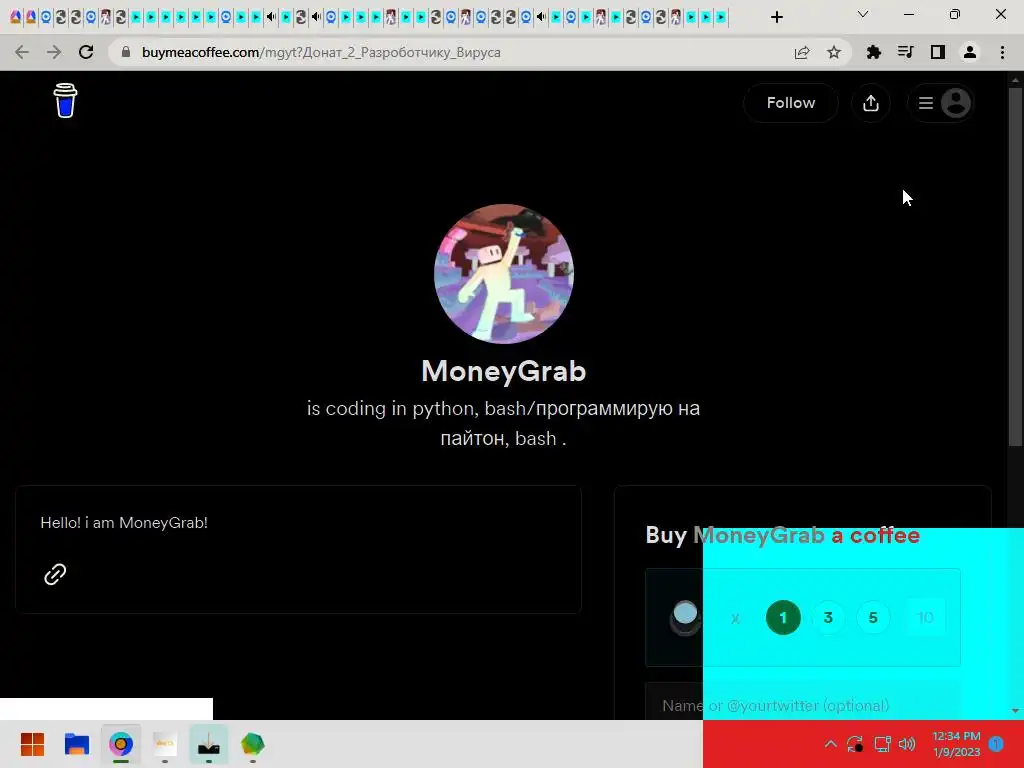
Task: Bookmark this page with the star
Action: coord(834,52)
